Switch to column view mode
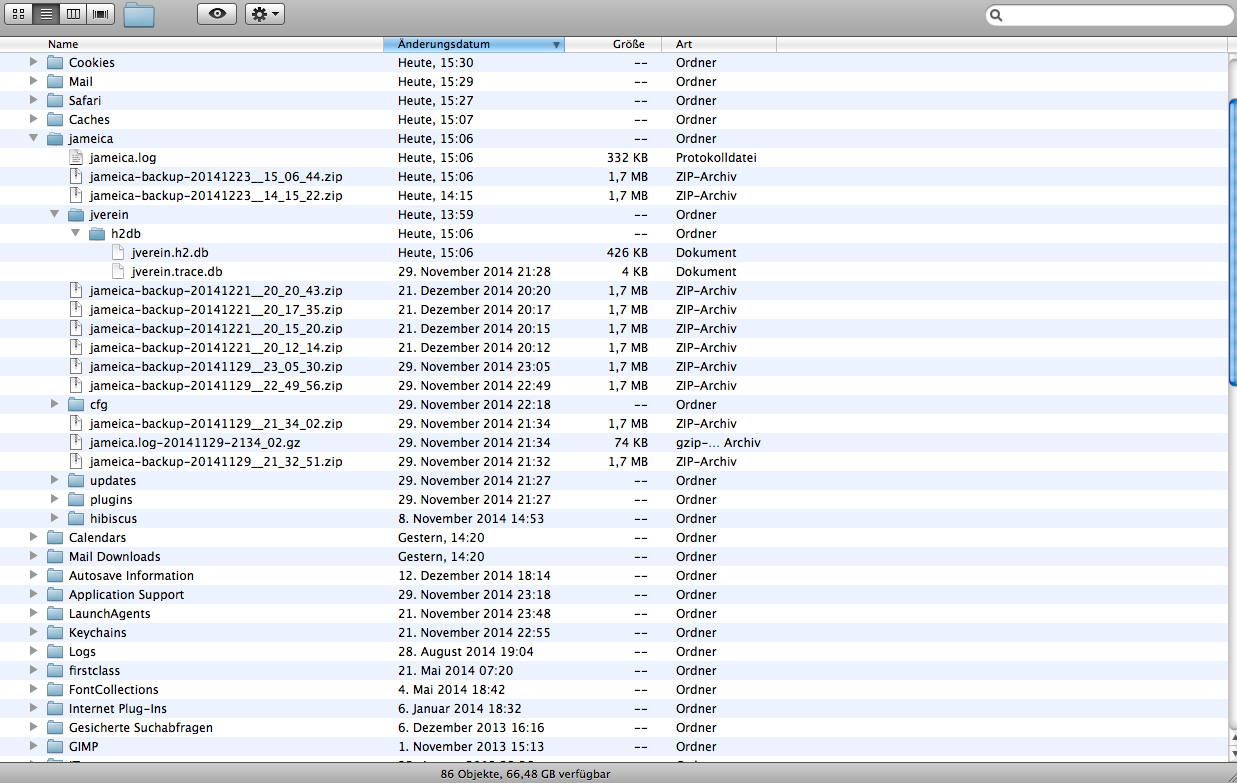The image size is (1237, 783). click(x=73, y=14)
